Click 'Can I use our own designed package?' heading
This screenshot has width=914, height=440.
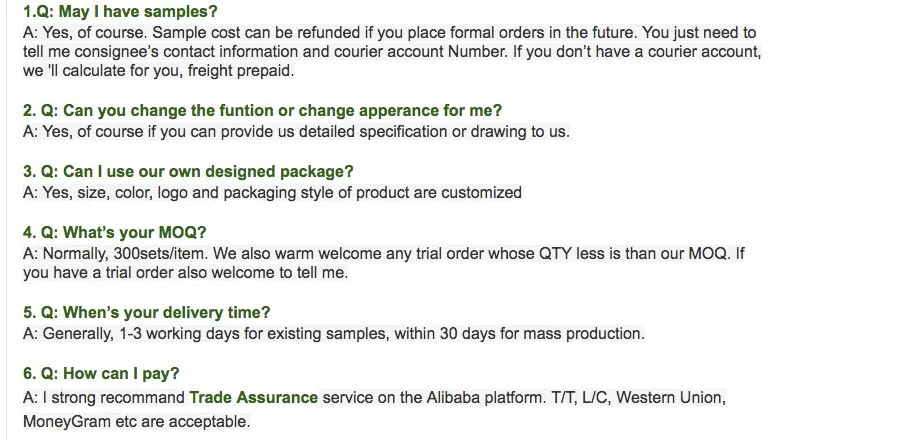(x=188, y=172)
